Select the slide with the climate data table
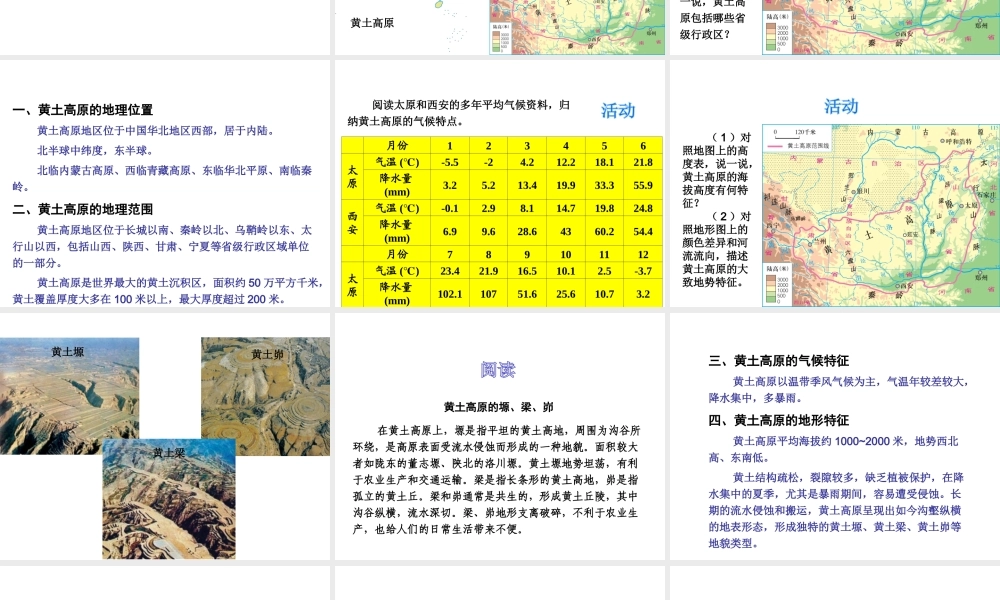This screenshot has width=1000, height=600. pyautogui.click(x=500, y=184)
